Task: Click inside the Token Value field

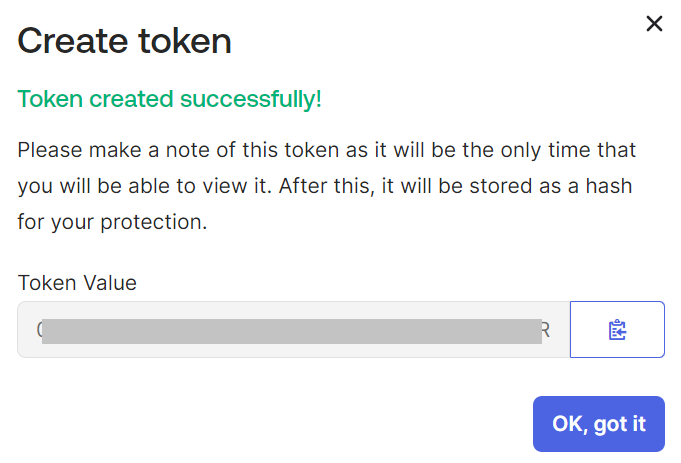Action: coord(294,329)
